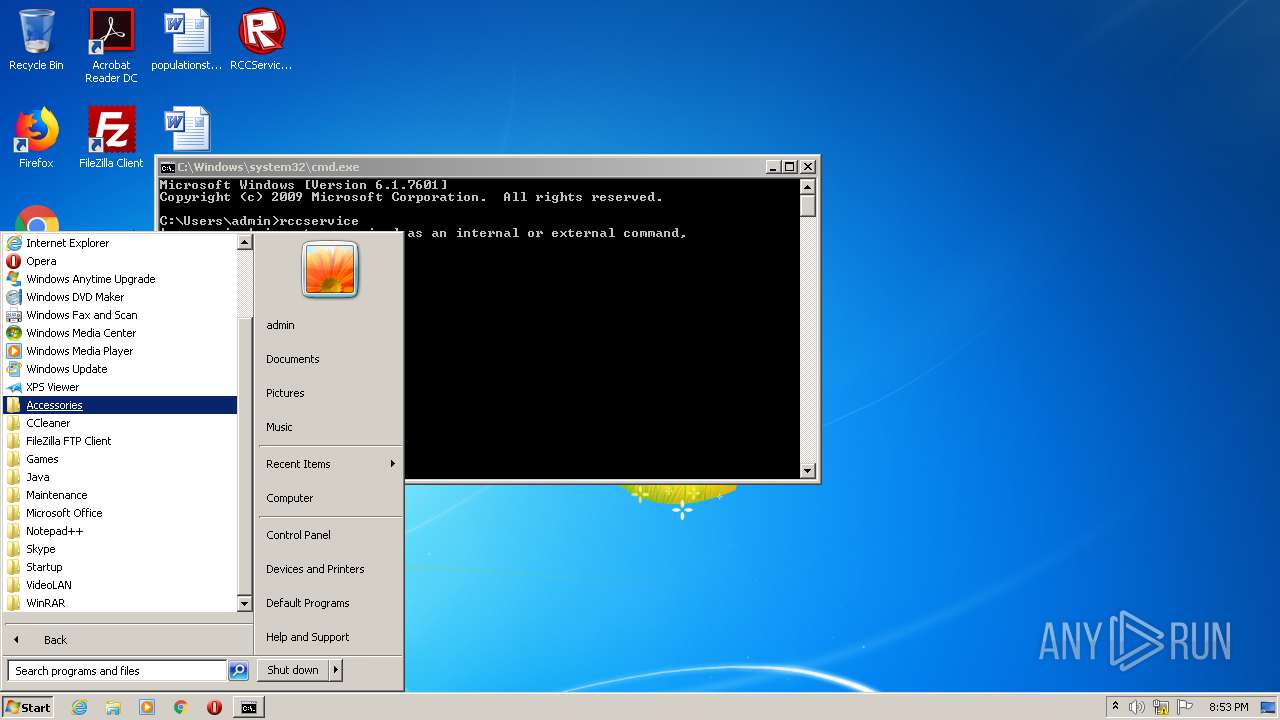Image resolution: width=1280 pixels, height=720 pixels.
Task: Click the Shut down button
Action: click(x=293, y=670)
